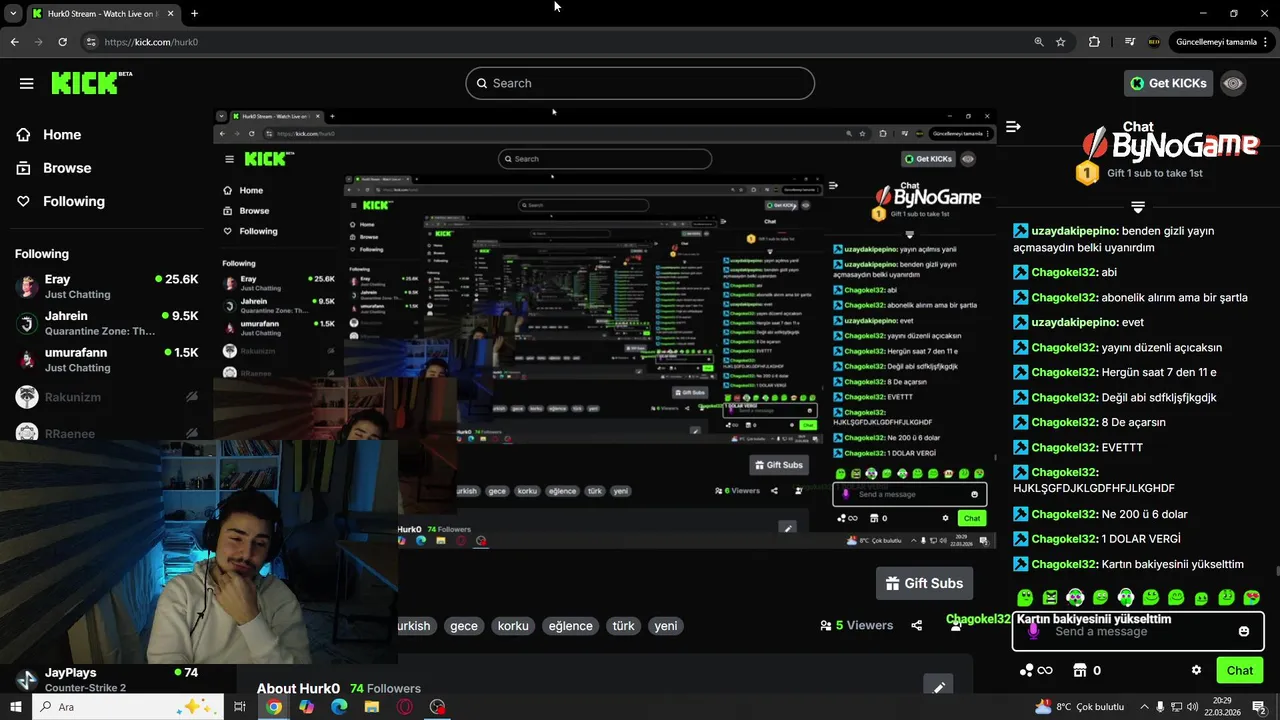1280x720 pixels.
Task: Open File Explorer from taskbar
Action: click(371, 707)
